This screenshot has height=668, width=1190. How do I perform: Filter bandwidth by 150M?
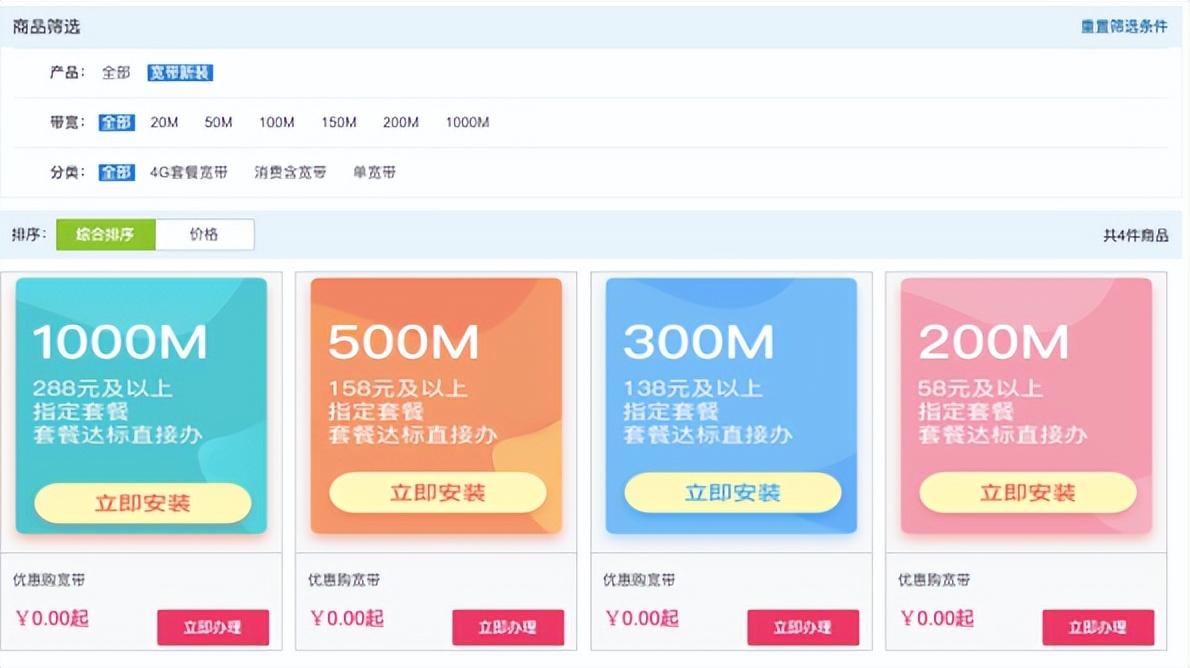[x=338, y=122]
